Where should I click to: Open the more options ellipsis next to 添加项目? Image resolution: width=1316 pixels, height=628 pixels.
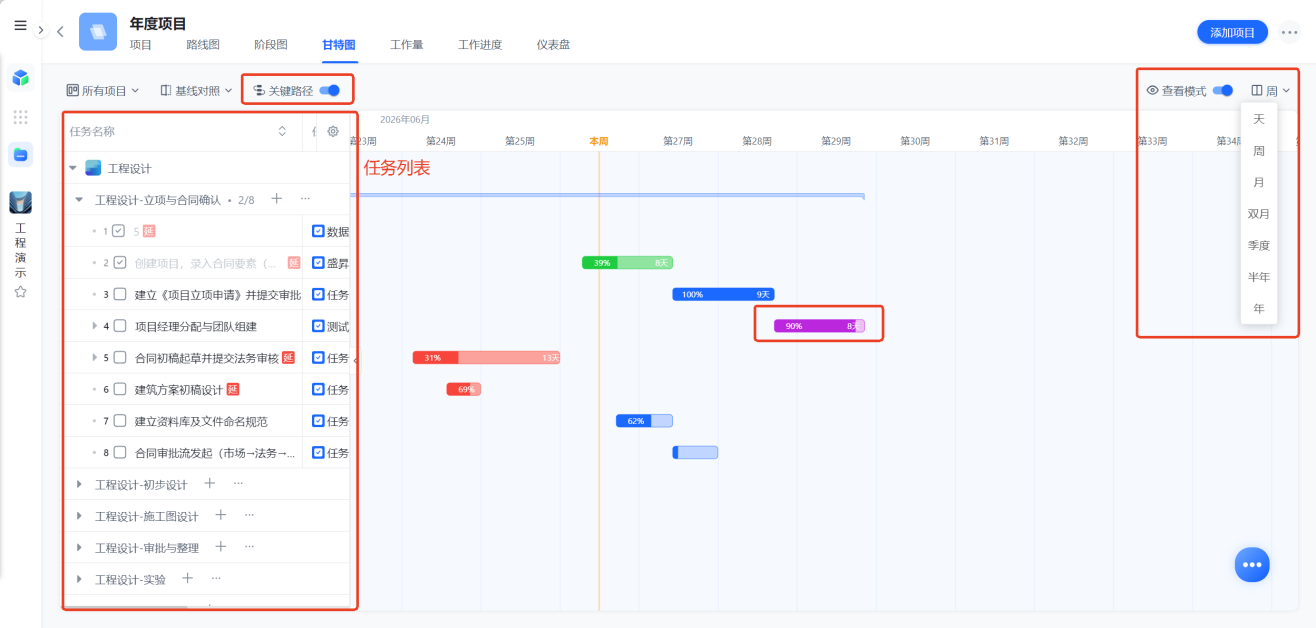tap(1290, 32)
